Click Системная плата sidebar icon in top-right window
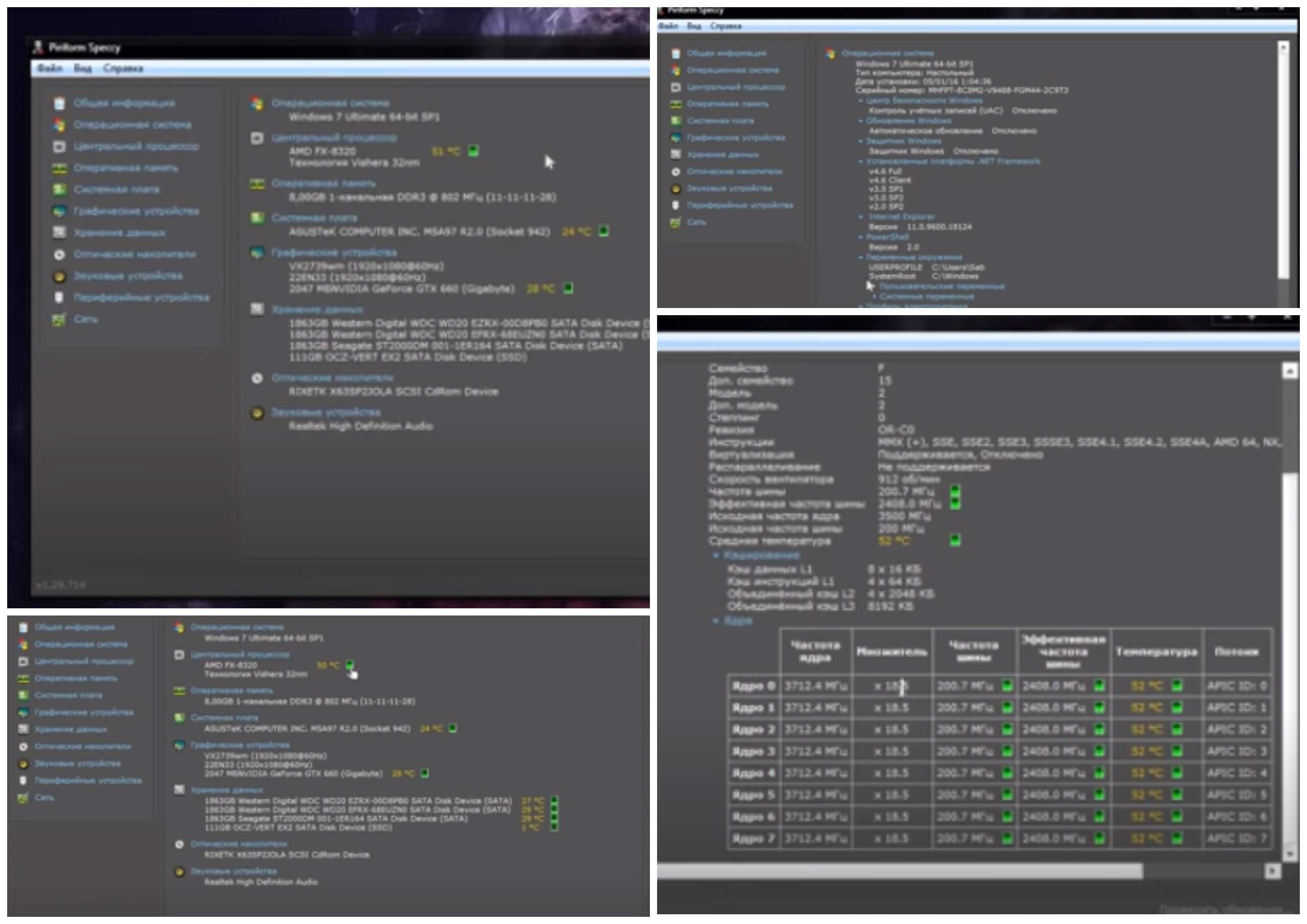 (676, 121)
